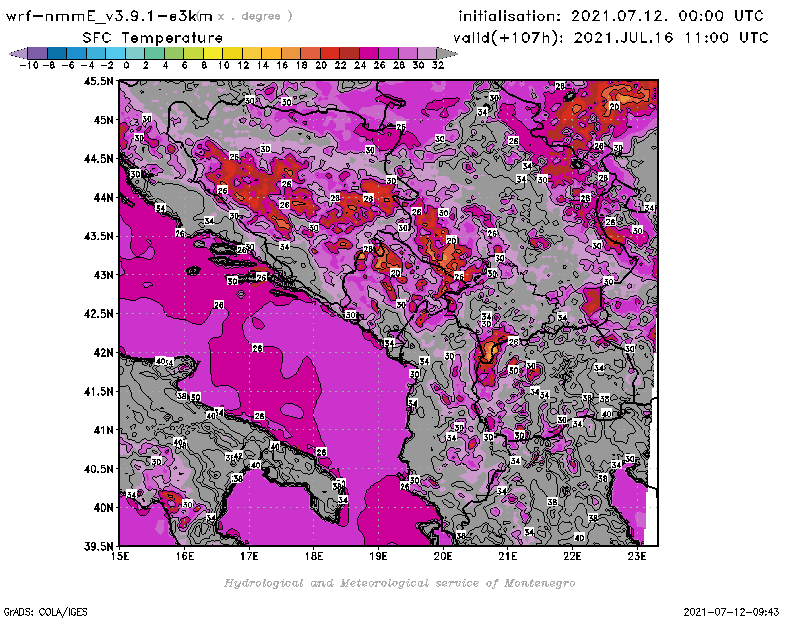Click the gray above-32 arrow end of the legend
Image resolution: width=800 pixels, height=618 pixels.
coord(447,53)
